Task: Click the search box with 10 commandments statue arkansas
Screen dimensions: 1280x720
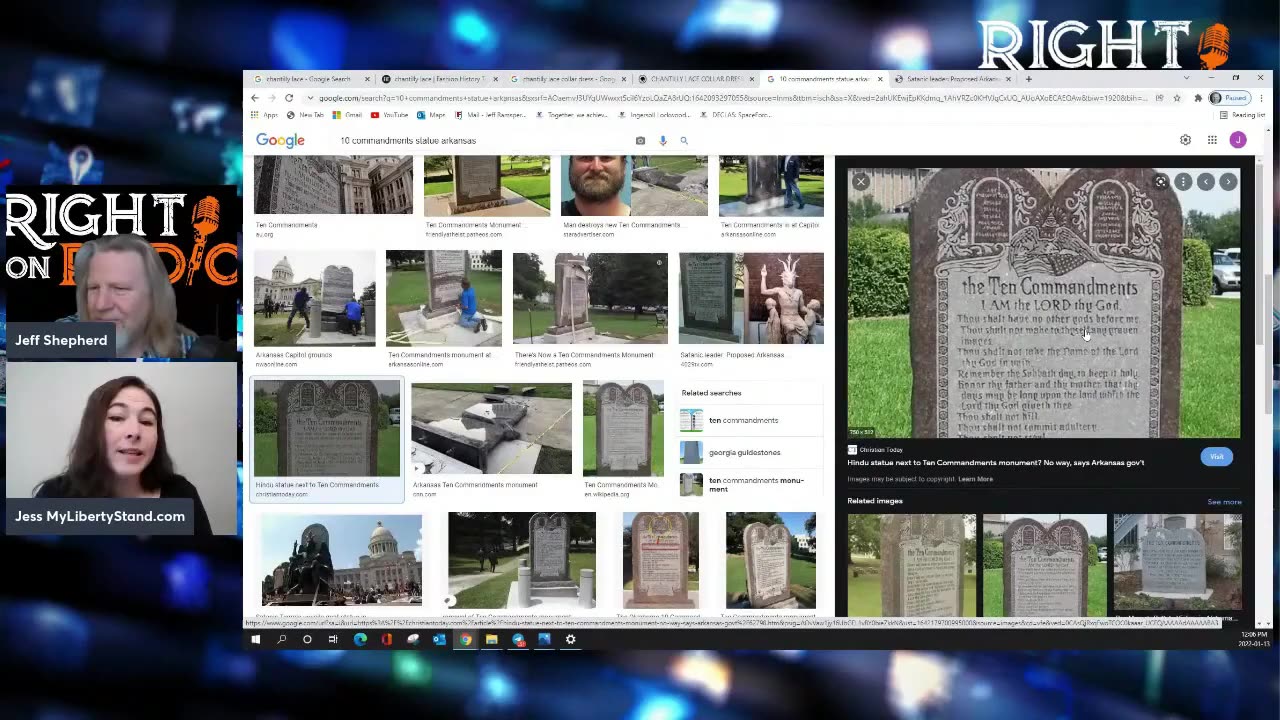Action: 485,141
